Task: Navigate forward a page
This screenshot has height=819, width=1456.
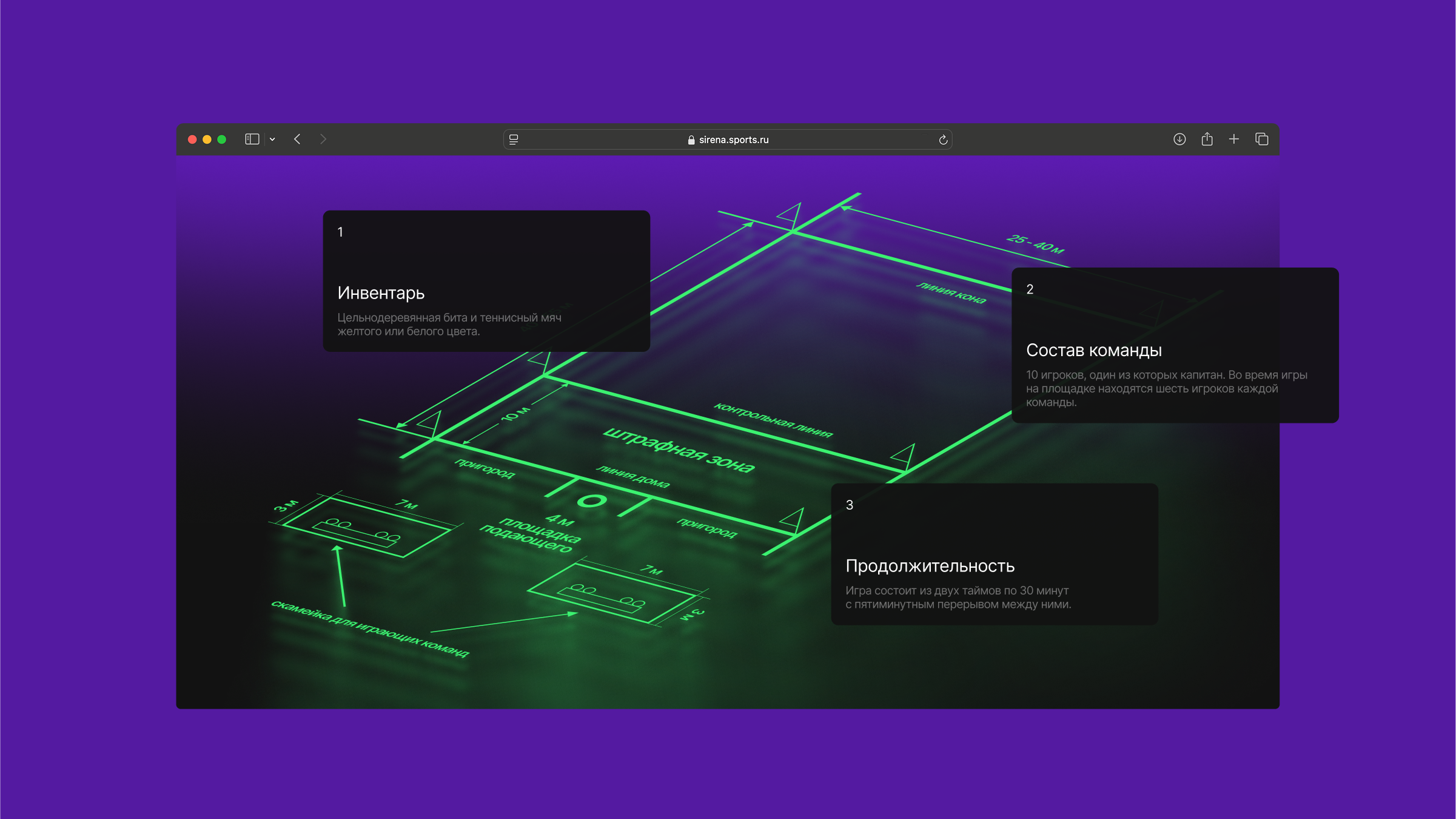Action: click(x=324, y=139)
